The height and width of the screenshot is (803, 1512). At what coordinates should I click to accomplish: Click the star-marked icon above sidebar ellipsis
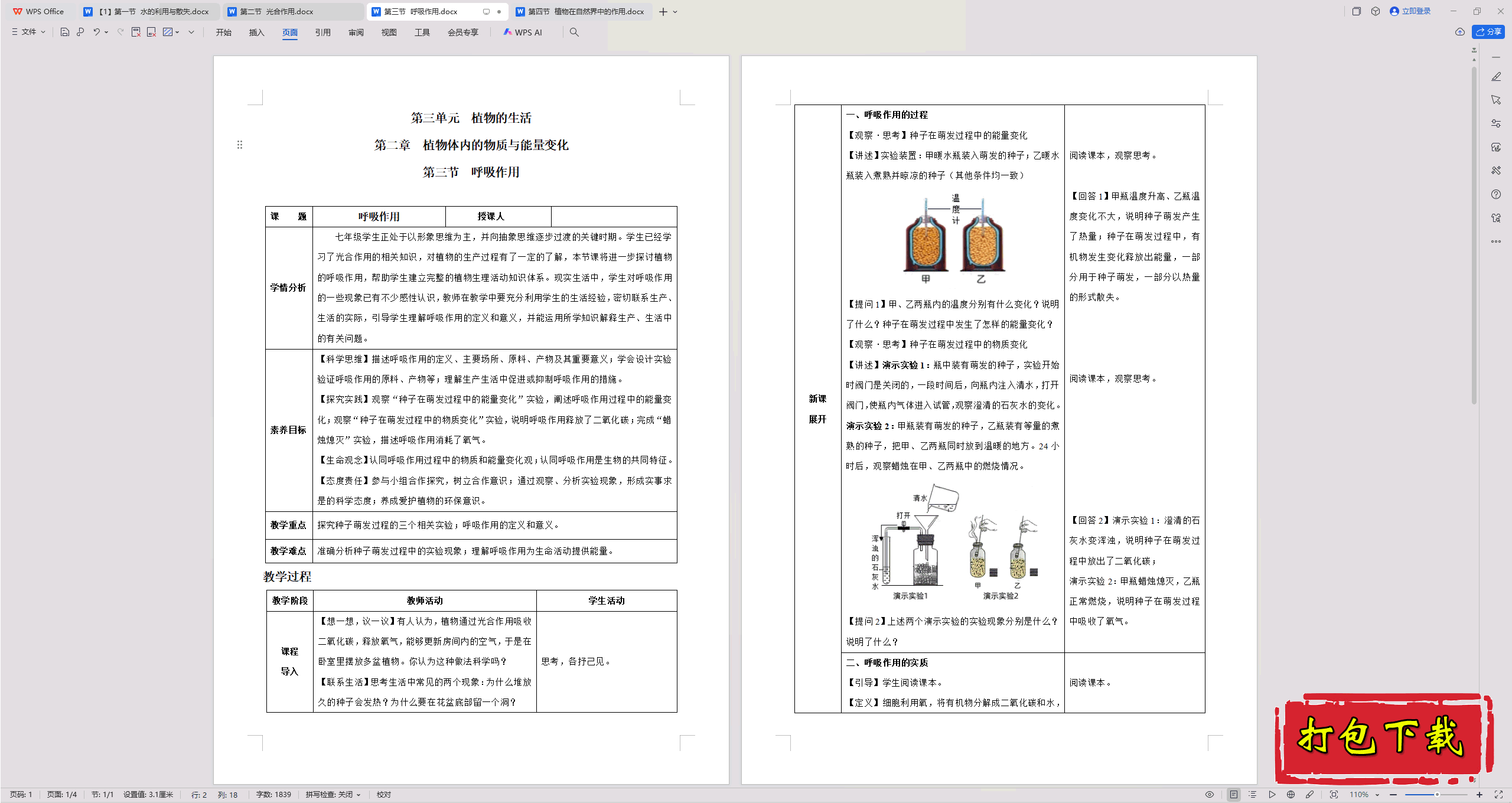(x=1496, y=218)
